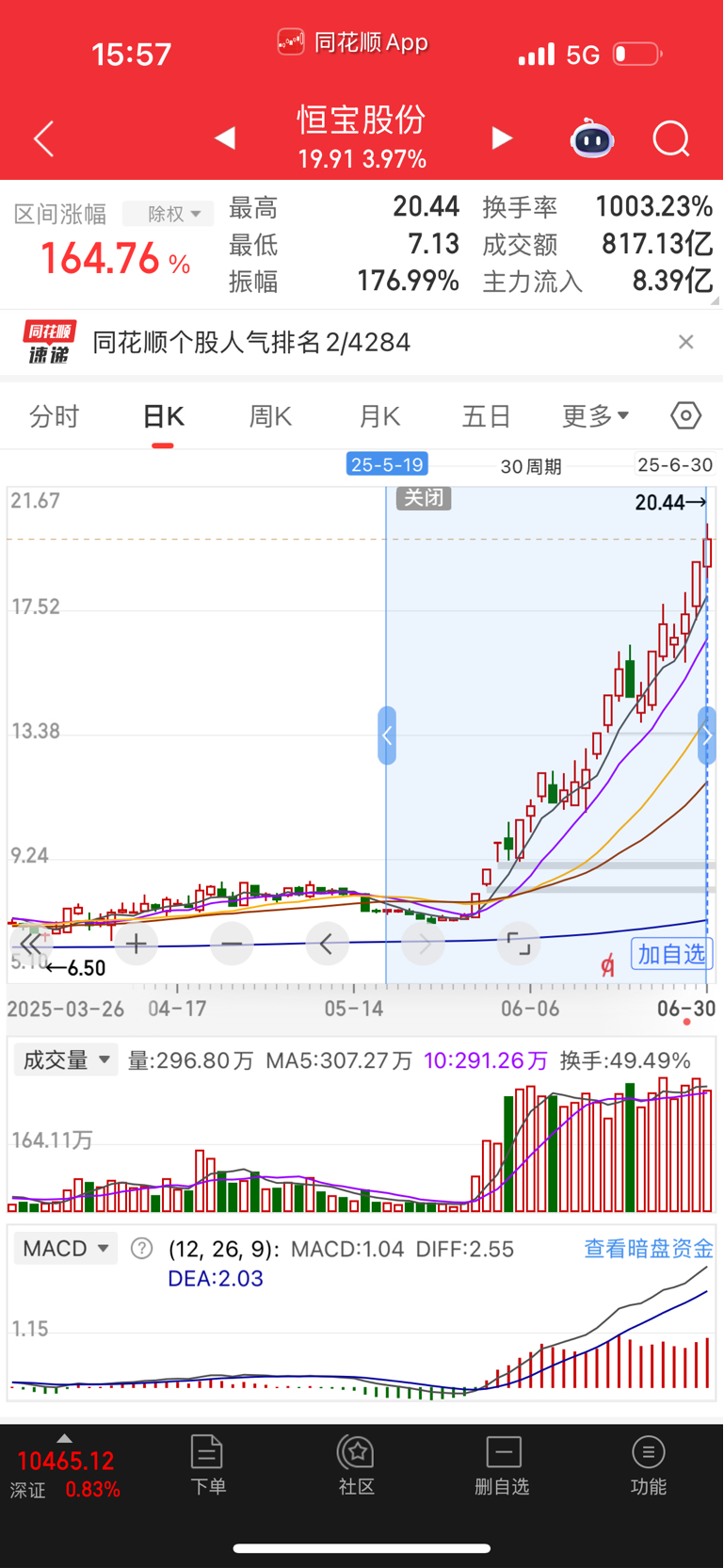Move chart right with arrow button
This screenshot has height=1568, width=724.
(x=424, y=944)
